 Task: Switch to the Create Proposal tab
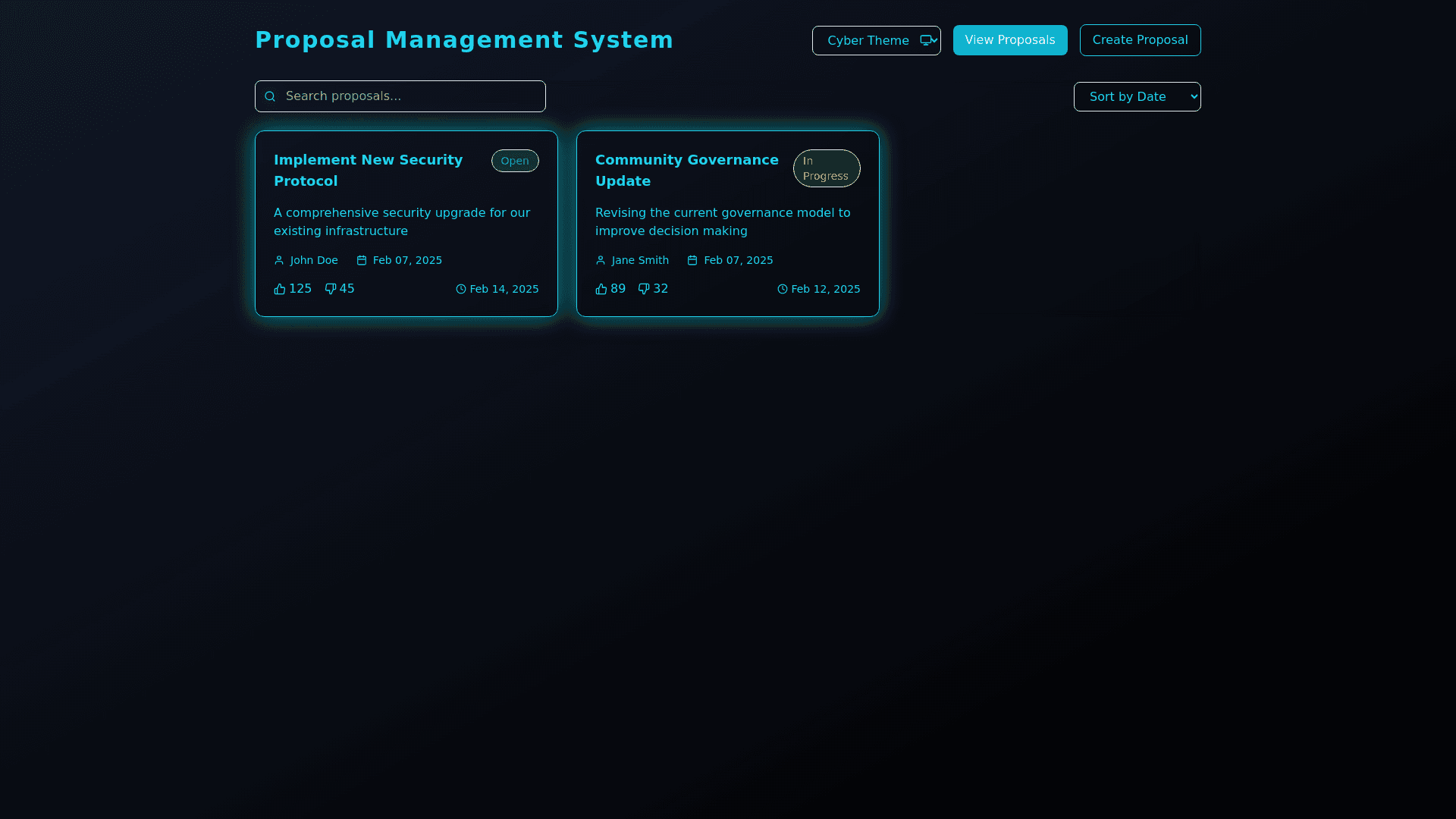(1140, 40)
